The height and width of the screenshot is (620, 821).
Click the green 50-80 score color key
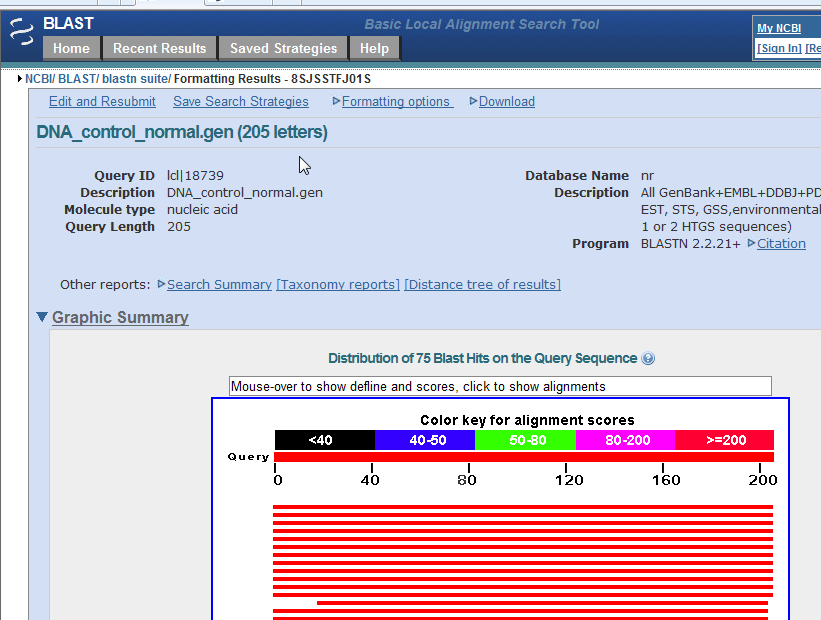click(525, 440)
